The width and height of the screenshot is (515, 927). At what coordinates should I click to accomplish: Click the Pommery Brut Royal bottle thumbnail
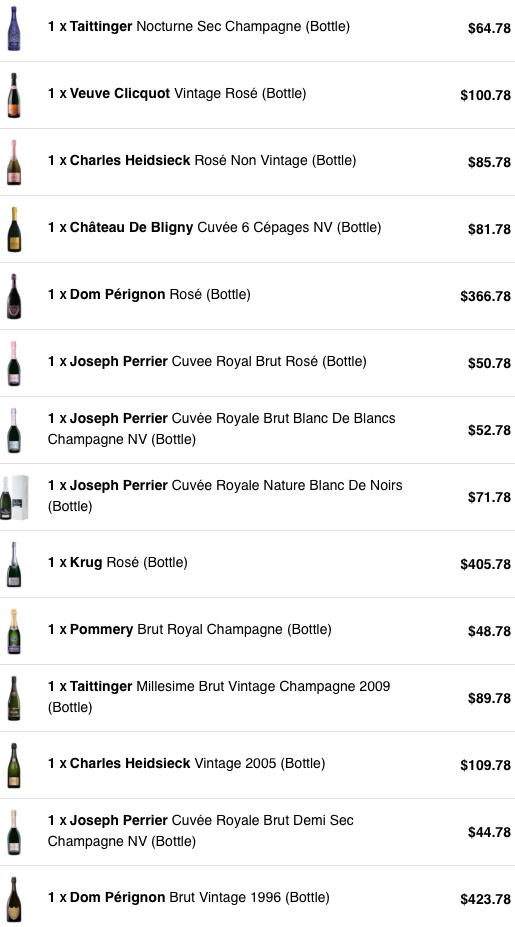click(14, 631)
